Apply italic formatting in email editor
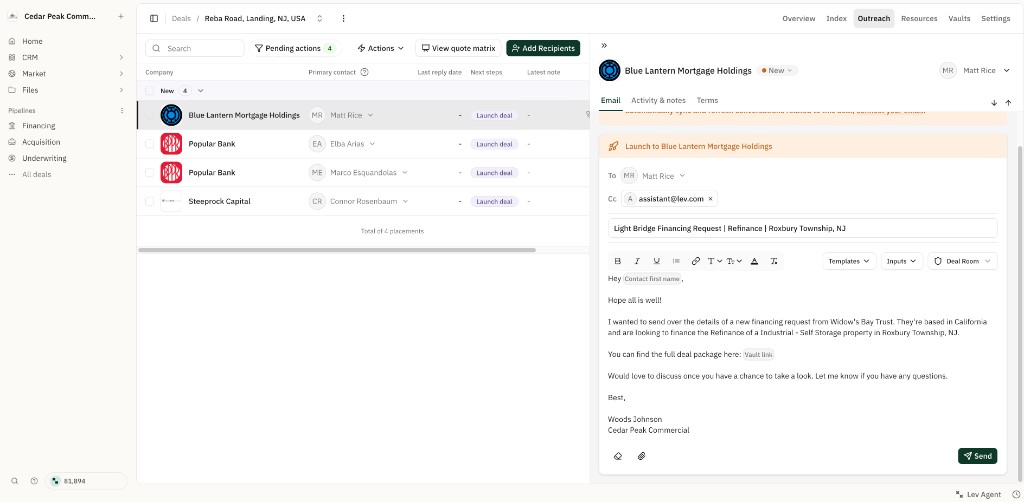 click(637, 261)
